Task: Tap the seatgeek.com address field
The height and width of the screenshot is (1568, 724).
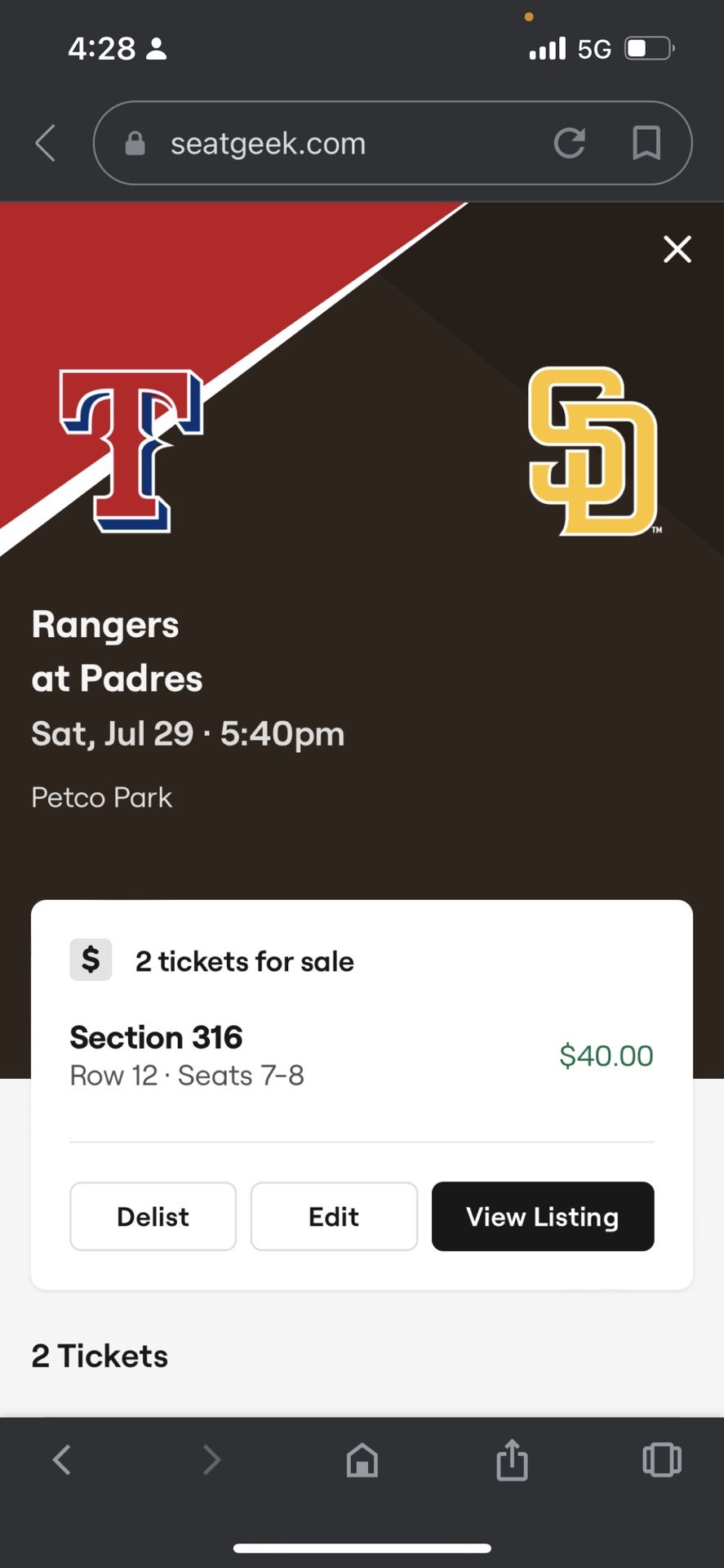Action: coord(326,144)
